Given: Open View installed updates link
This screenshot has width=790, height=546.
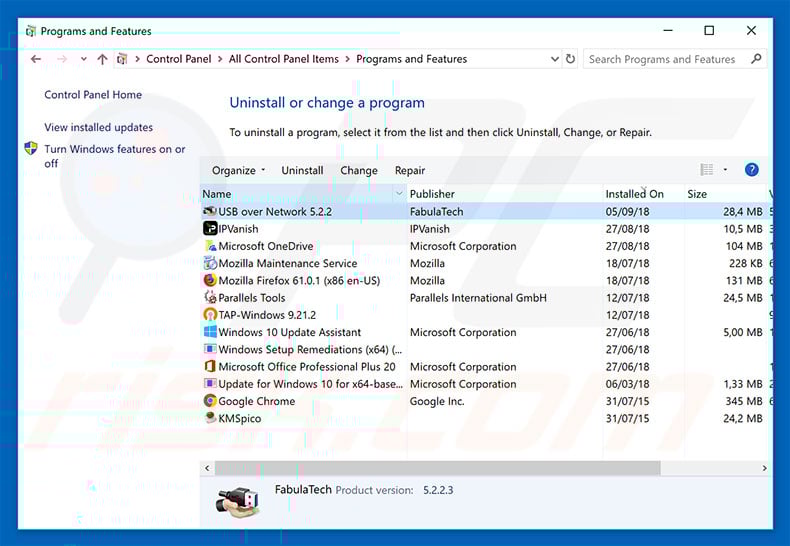Looking at the screenshot, I should [x=98, y=127].
